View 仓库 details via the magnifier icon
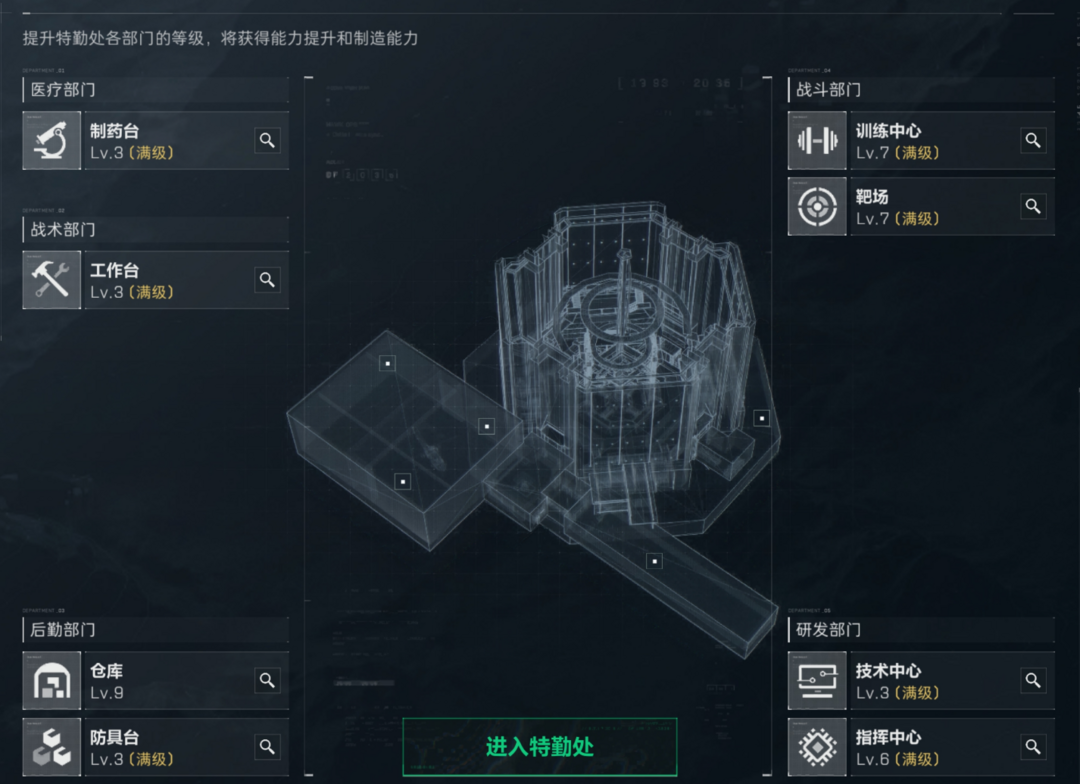Image resolution: width=1080 pixels, height=784 pixels. pos(267,681)
